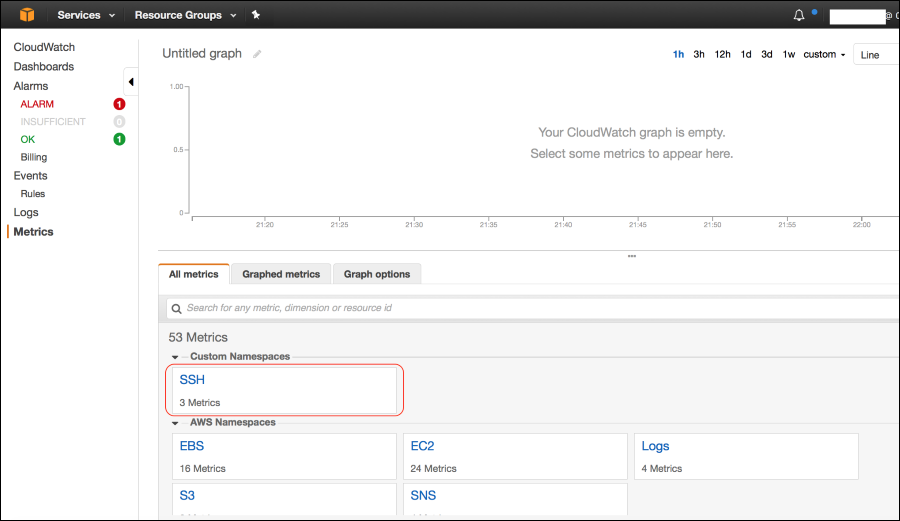Screen dimensions: 900x521
Task: Open Alarms in the sidebar
Action: pyautogui.click(x=31, y=86)
